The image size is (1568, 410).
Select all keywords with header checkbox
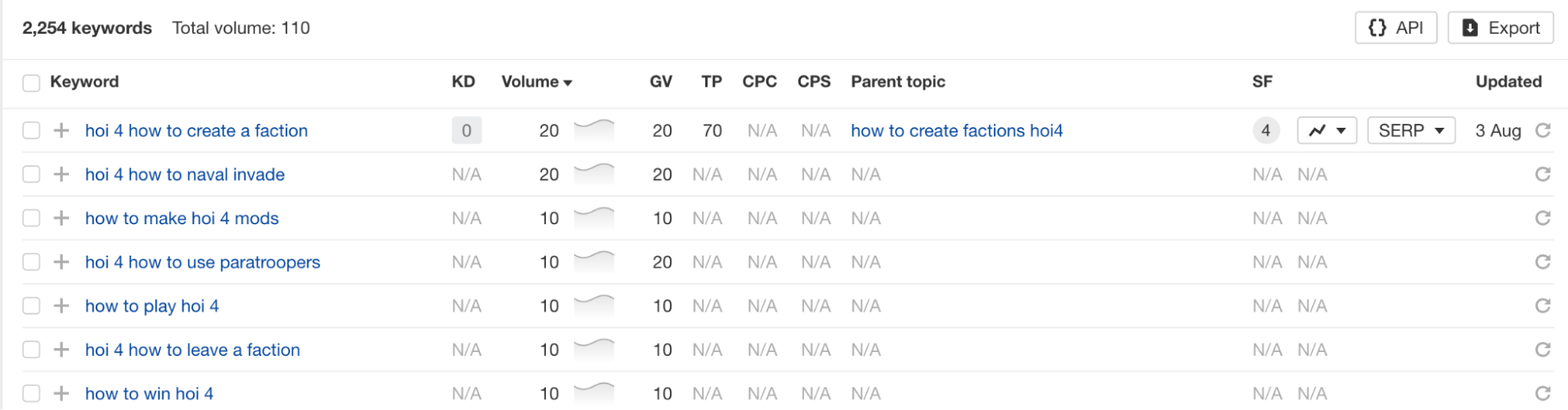click(31, 82)
